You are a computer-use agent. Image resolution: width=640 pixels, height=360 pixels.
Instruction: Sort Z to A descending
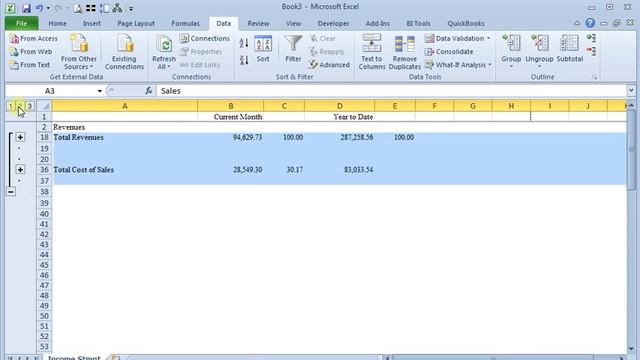pos(244,60)
